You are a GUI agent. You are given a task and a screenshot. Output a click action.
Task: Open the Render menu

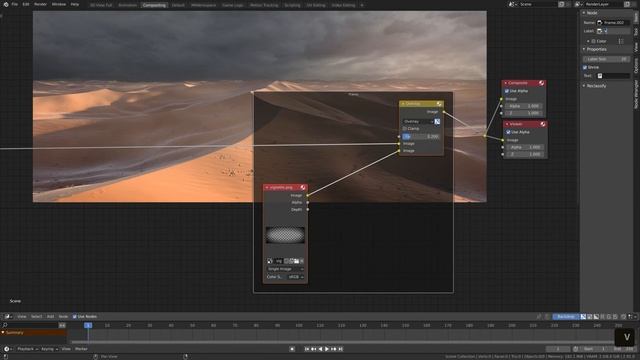tap(40, 4)
